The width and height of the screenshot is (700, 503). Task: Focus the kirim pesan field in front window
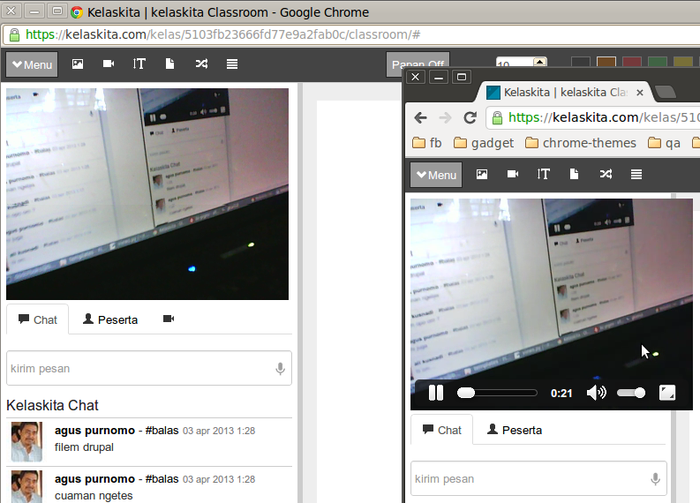(539, 478)
